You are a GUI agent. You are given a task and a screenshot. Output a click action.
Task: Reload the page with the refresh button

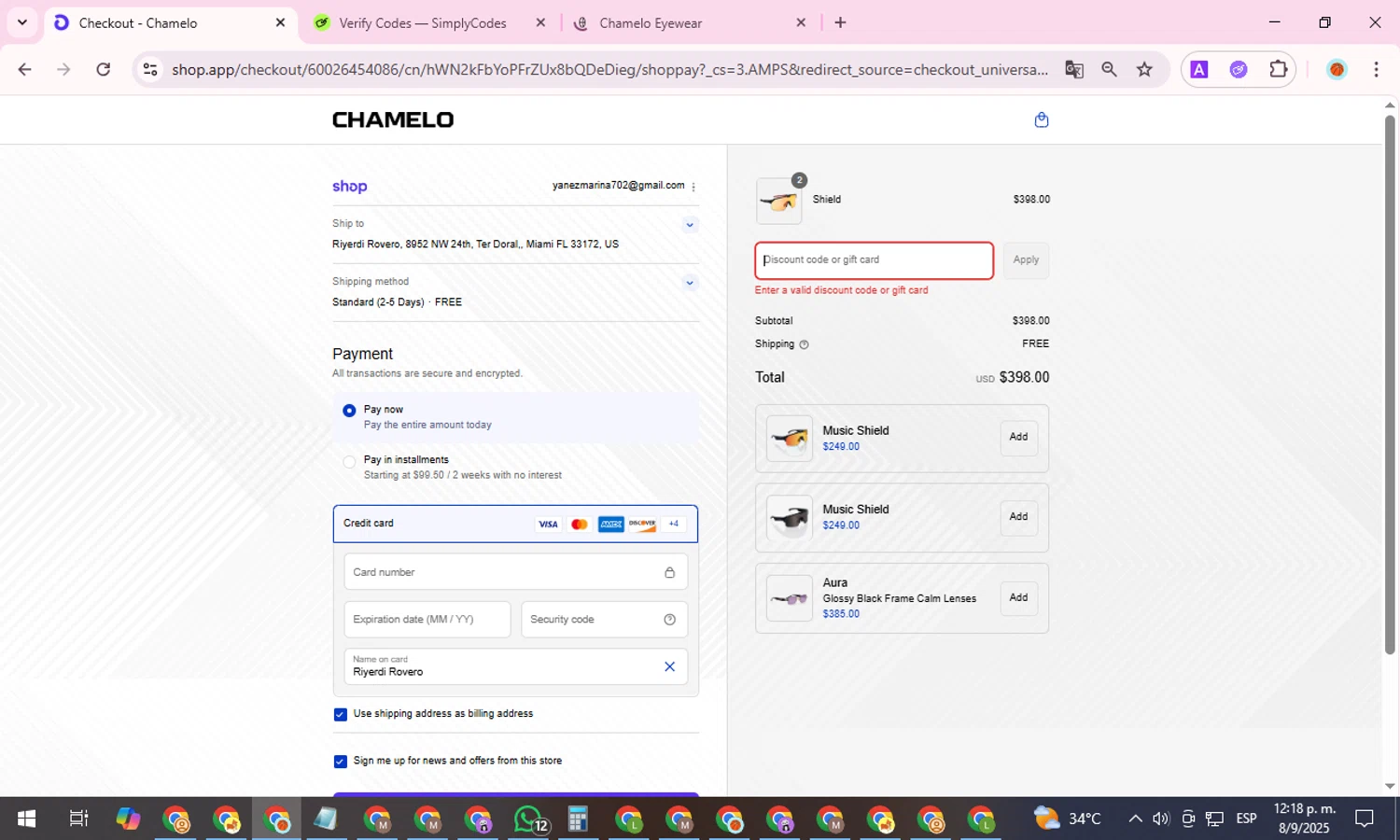104,69
